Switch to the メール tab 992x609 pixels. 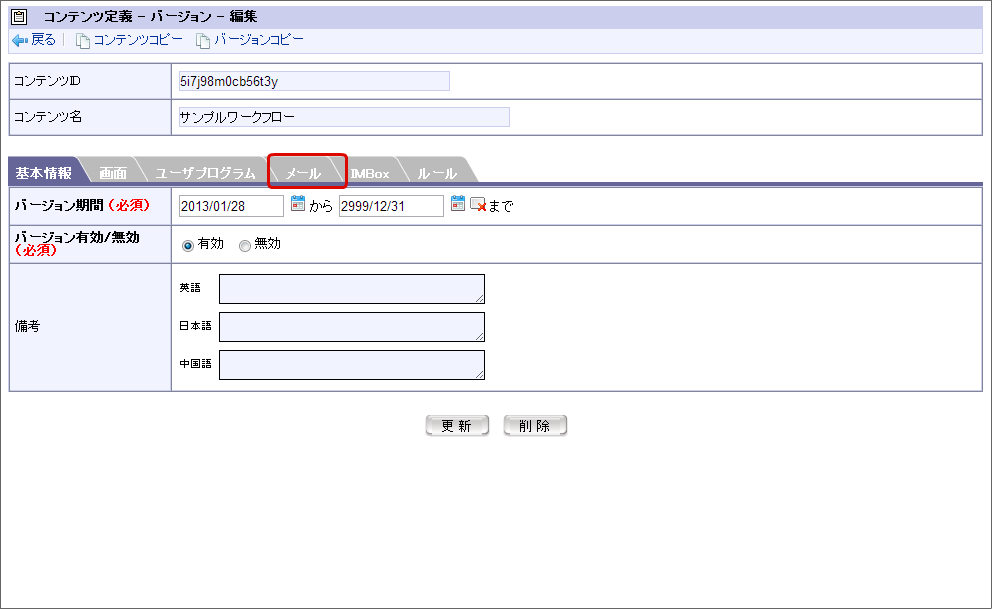click(304, 173)
